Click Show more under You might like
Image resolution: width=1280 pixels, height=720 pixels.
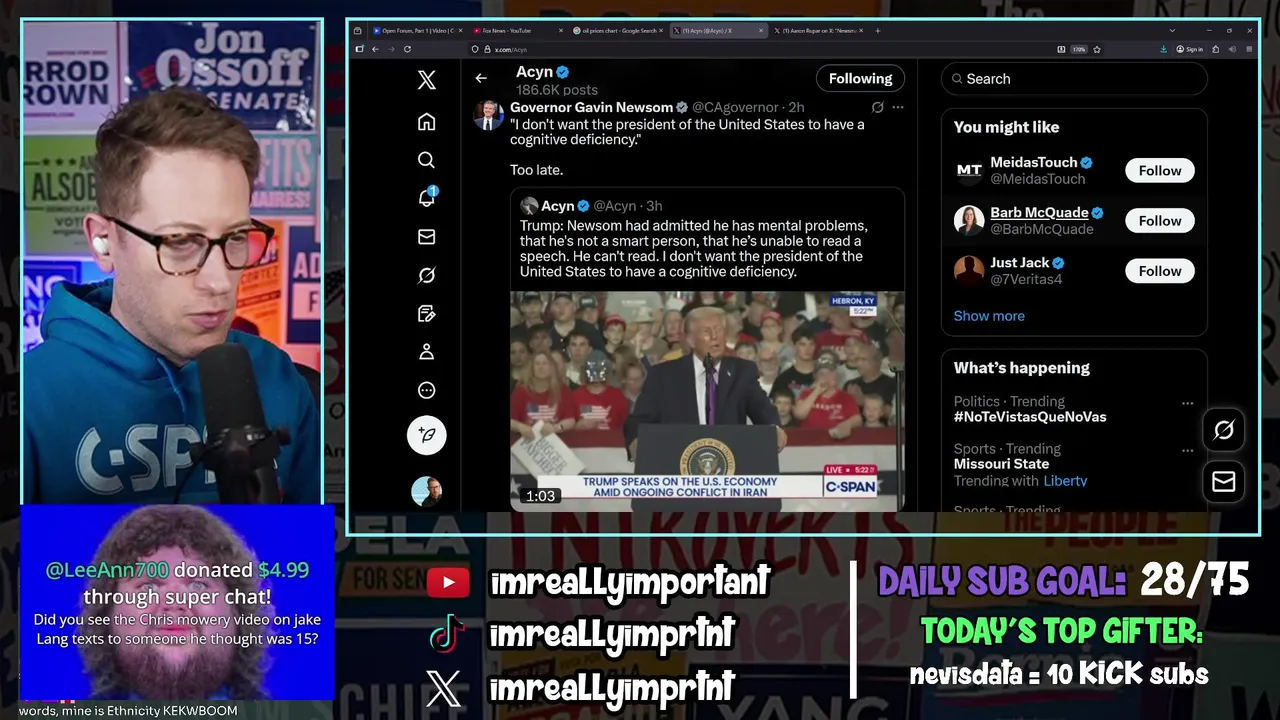pos(989,316)
